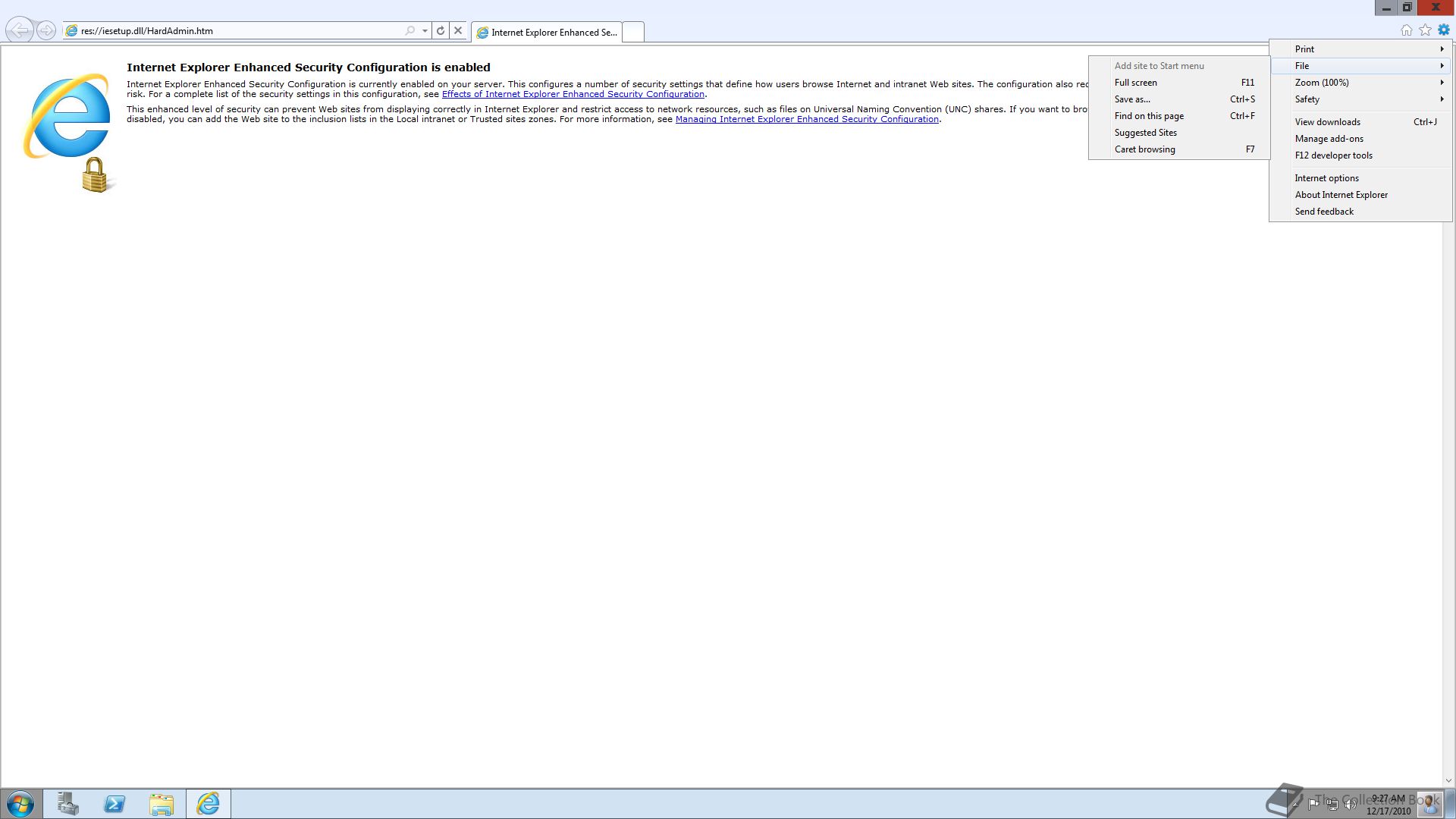Choose Find on this page
The width and height of the screenshot is (1456, 819).
coord(1179,116)
